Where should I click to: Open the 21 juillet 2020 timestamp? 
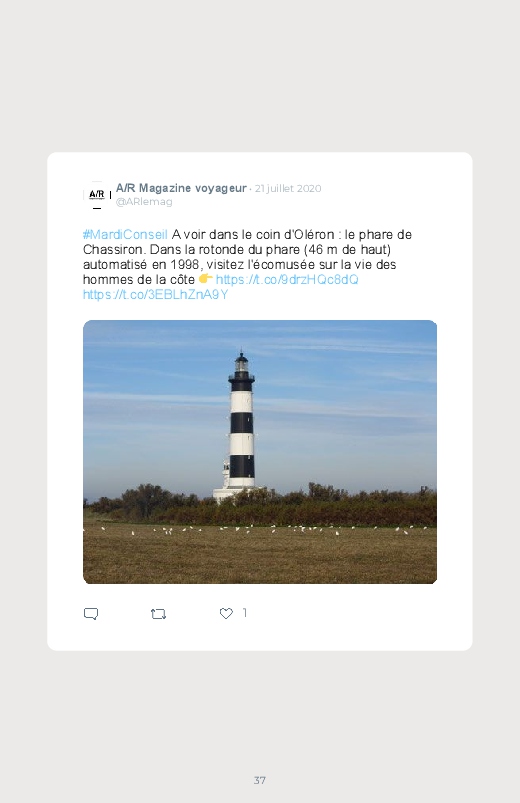click(x=287, y=188)
